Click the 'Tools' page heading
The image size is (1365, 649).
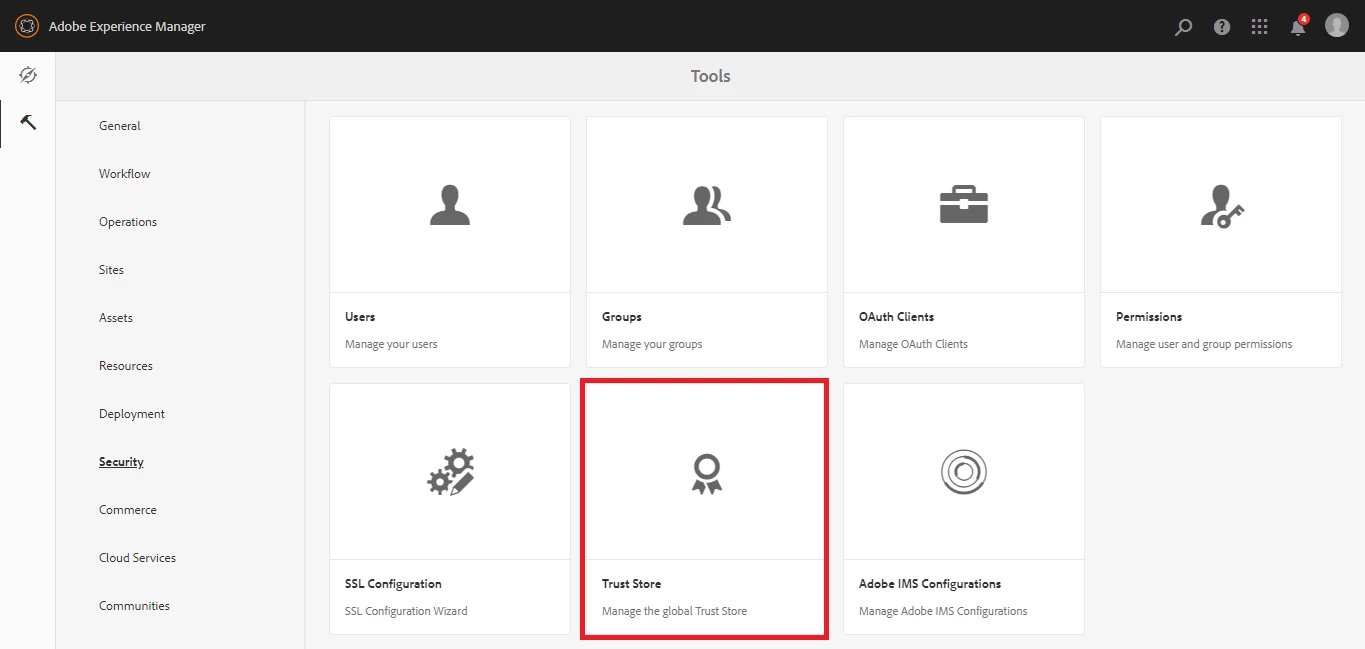(x=711, y=76)
